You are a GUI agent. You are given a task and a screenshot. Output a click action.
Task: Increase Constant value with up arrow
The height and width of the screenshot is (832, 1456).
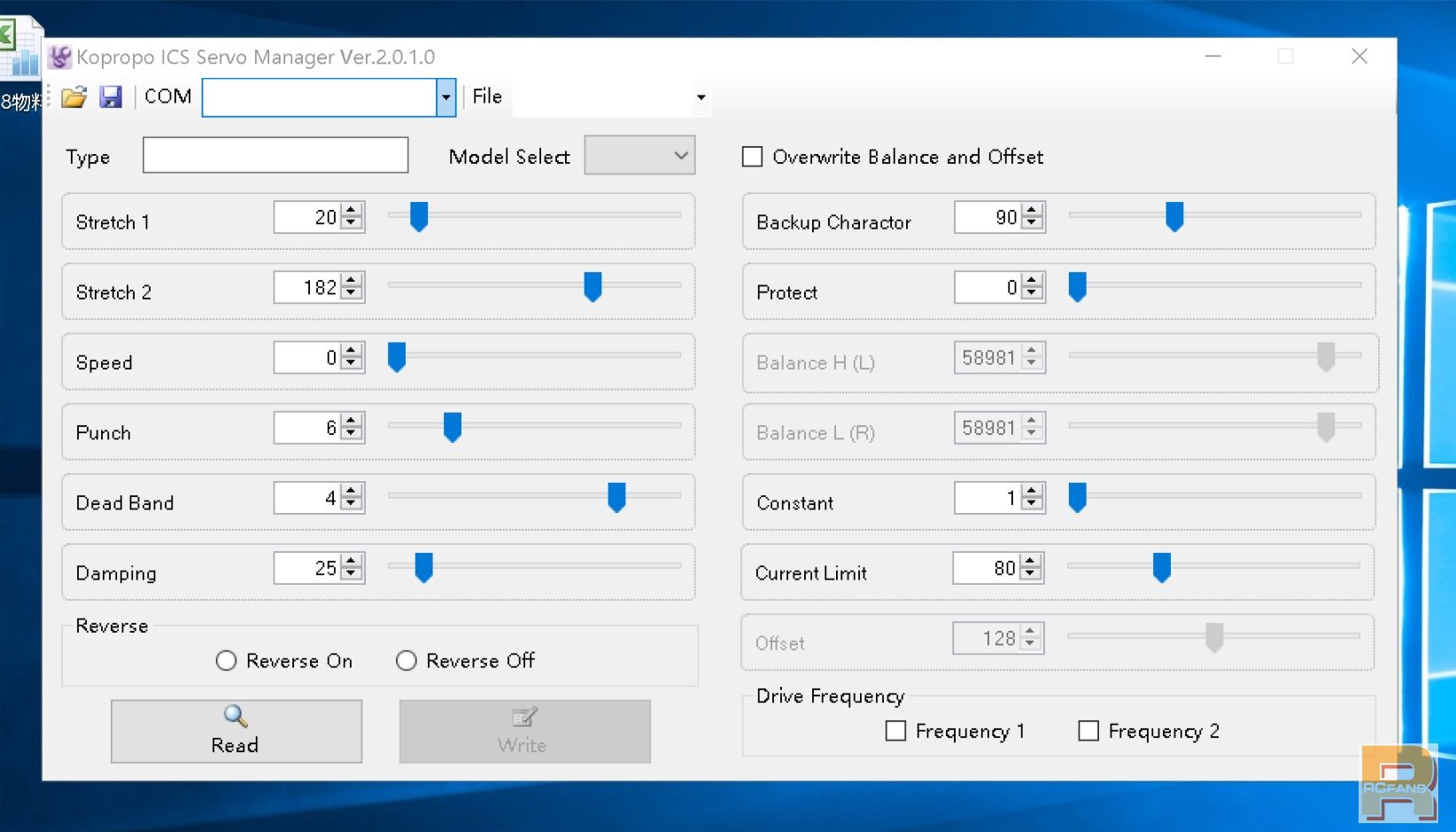(x=1032, y=492)
